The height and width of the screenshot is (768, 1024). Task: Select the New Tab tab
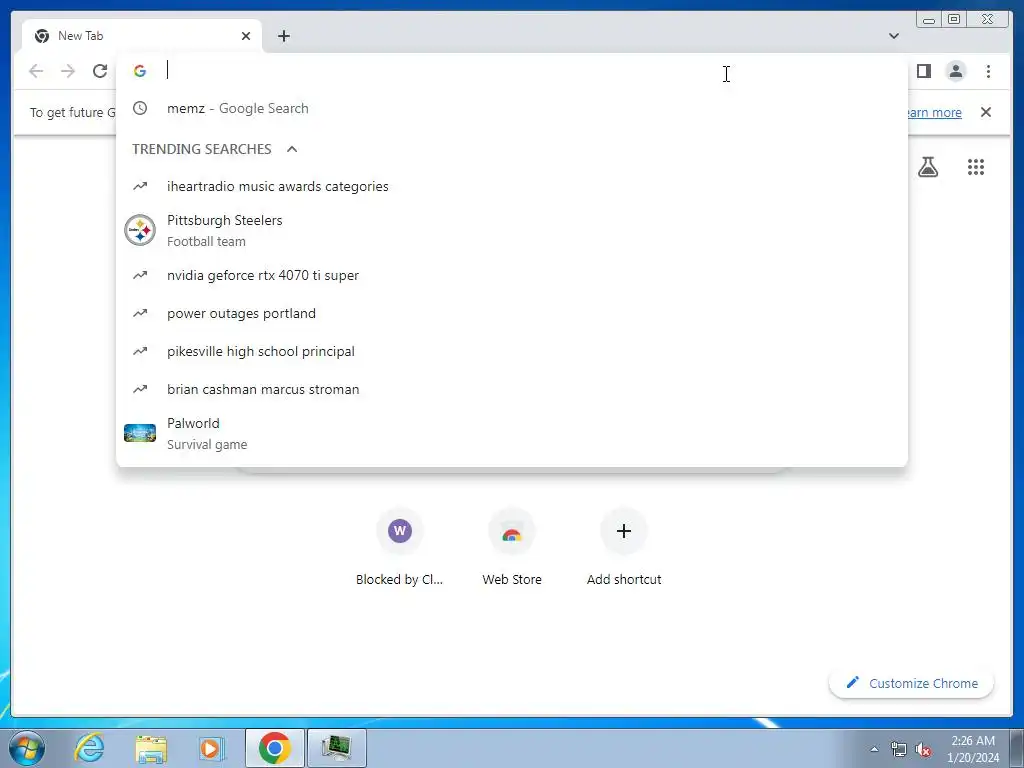point(141,36)
